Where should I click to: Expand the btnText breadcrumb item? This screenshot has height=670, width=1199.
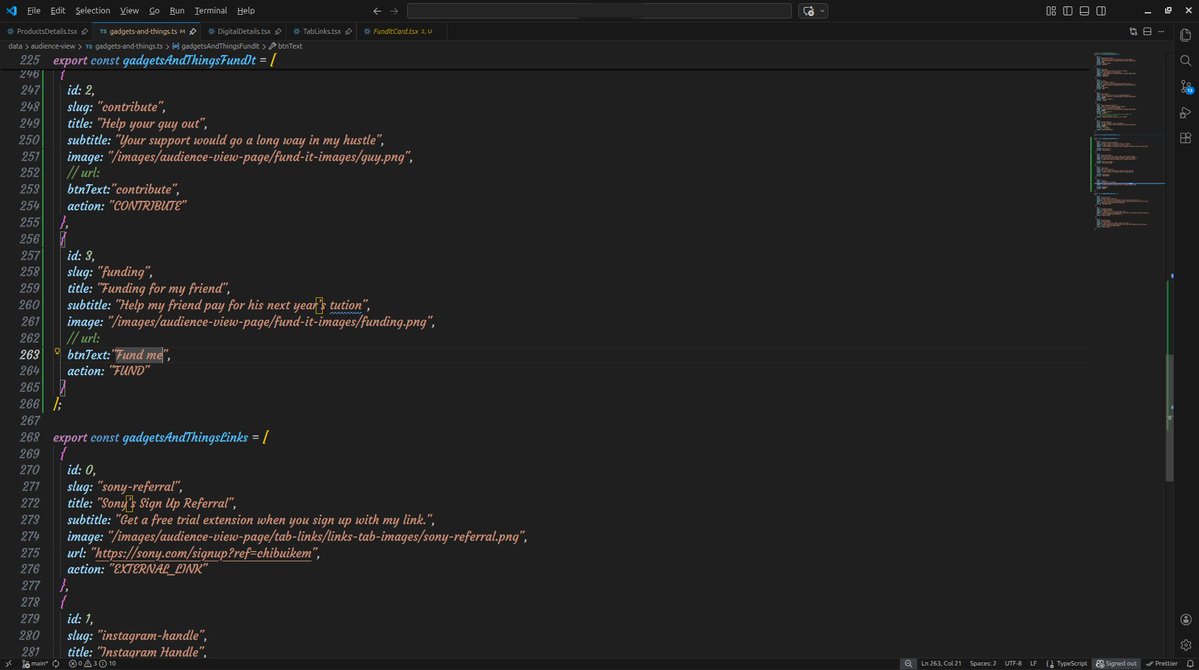pyautogui.click(x=288, y=45)
